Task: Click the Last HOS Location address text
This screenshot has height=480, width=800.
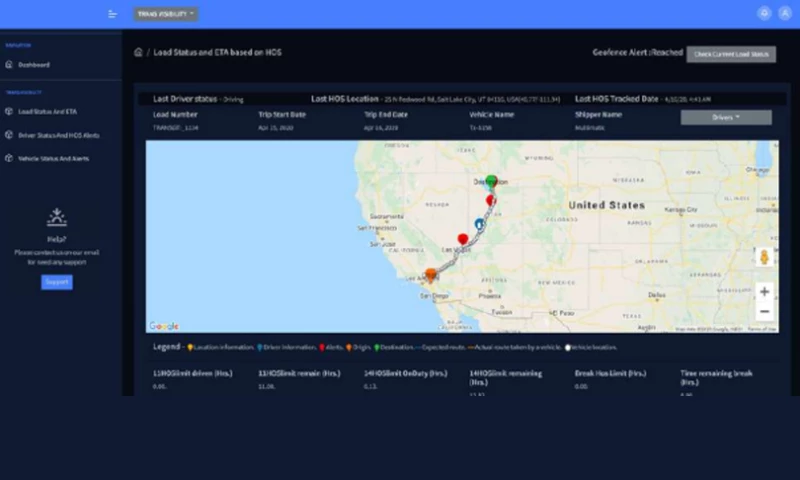Action: [x=472, y=99]
